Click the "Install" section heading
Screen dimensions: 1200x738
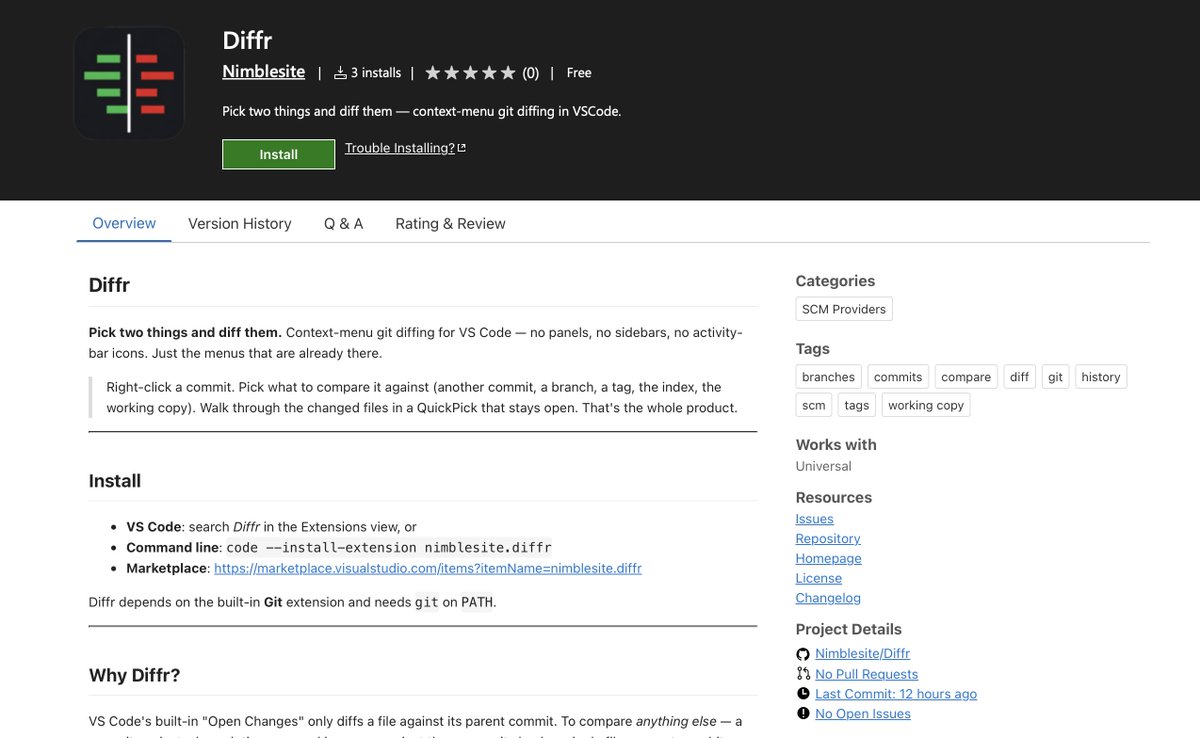[x=115, y=481]
